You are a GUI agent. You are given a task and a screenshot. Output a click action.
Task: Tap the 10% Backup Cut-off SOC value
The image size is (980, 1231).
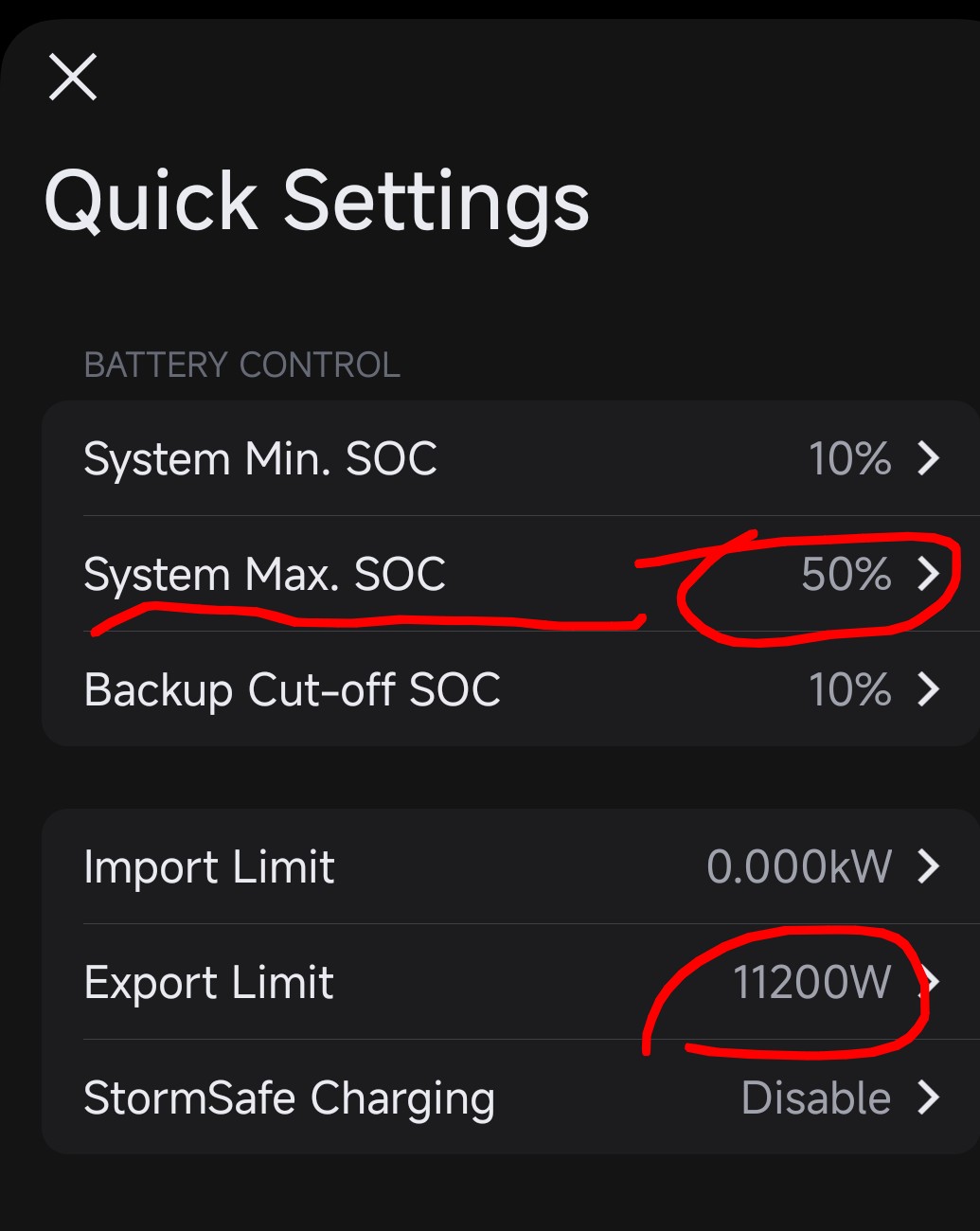click(849, 690)
